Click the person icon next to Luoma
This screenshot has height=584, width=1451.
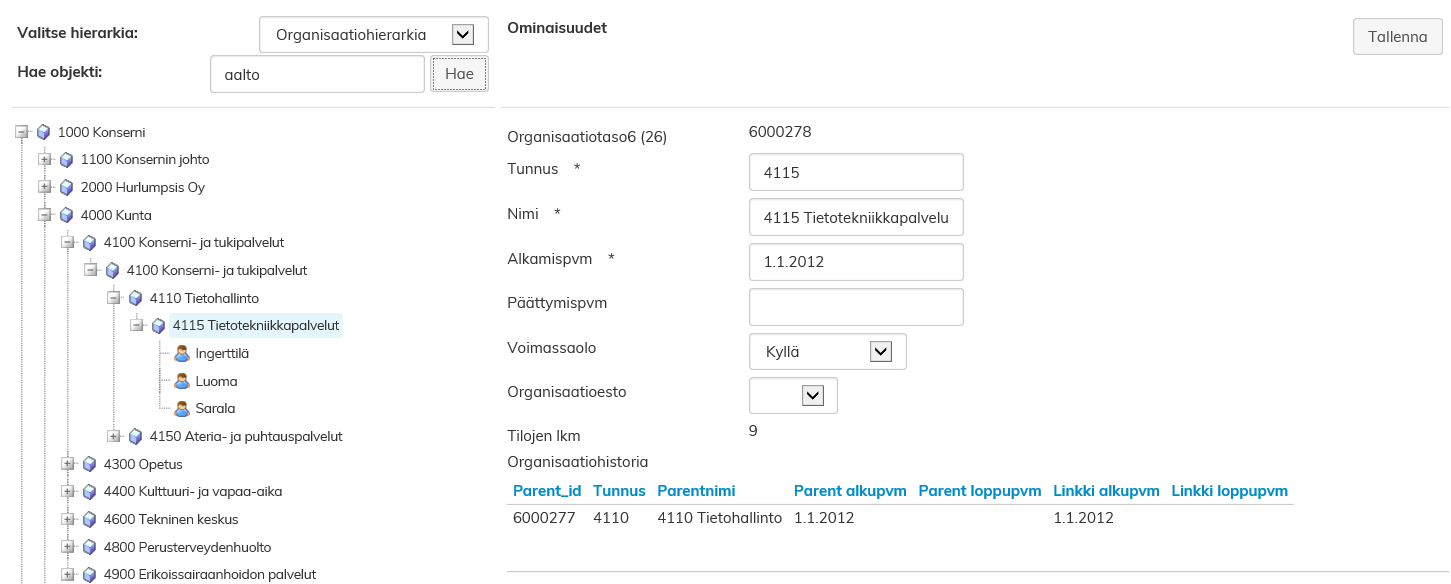[x=182, y=381]
